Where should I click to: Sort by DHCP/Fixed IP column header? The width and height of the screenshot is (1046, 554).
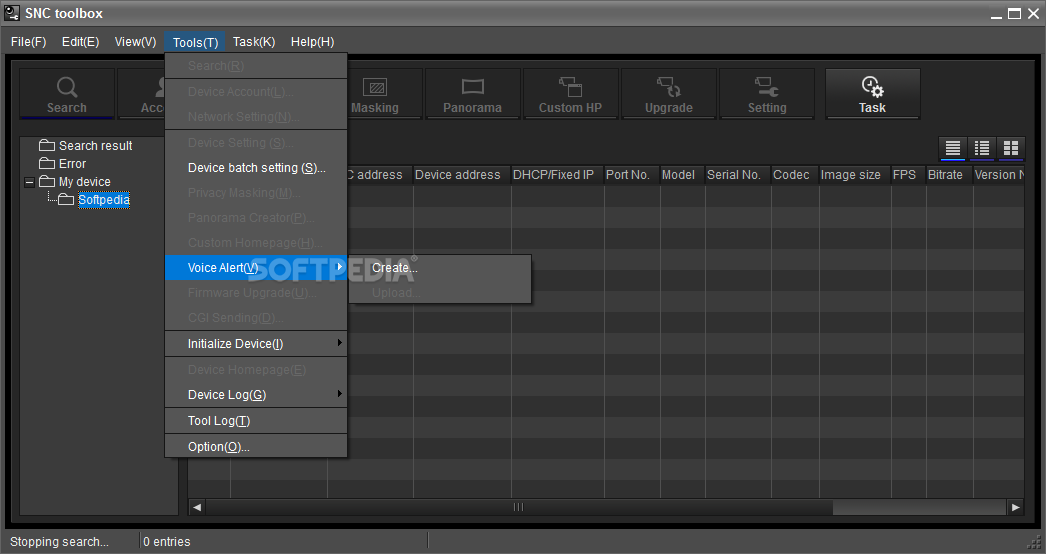coord(557,175)
